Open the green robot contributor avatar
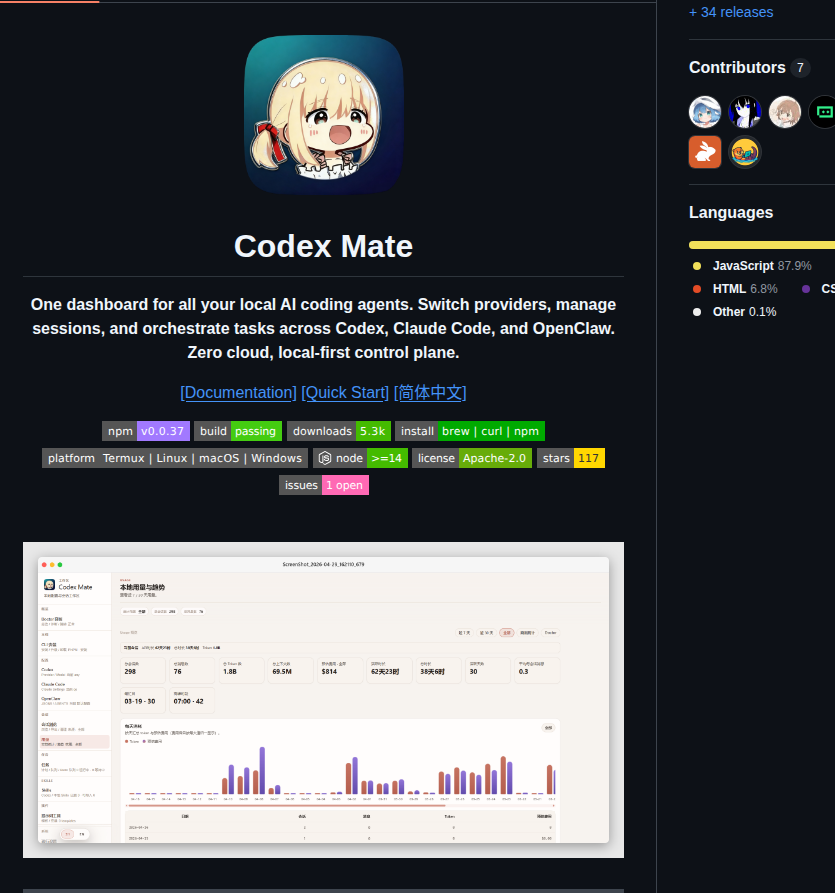 click(823, 112)
